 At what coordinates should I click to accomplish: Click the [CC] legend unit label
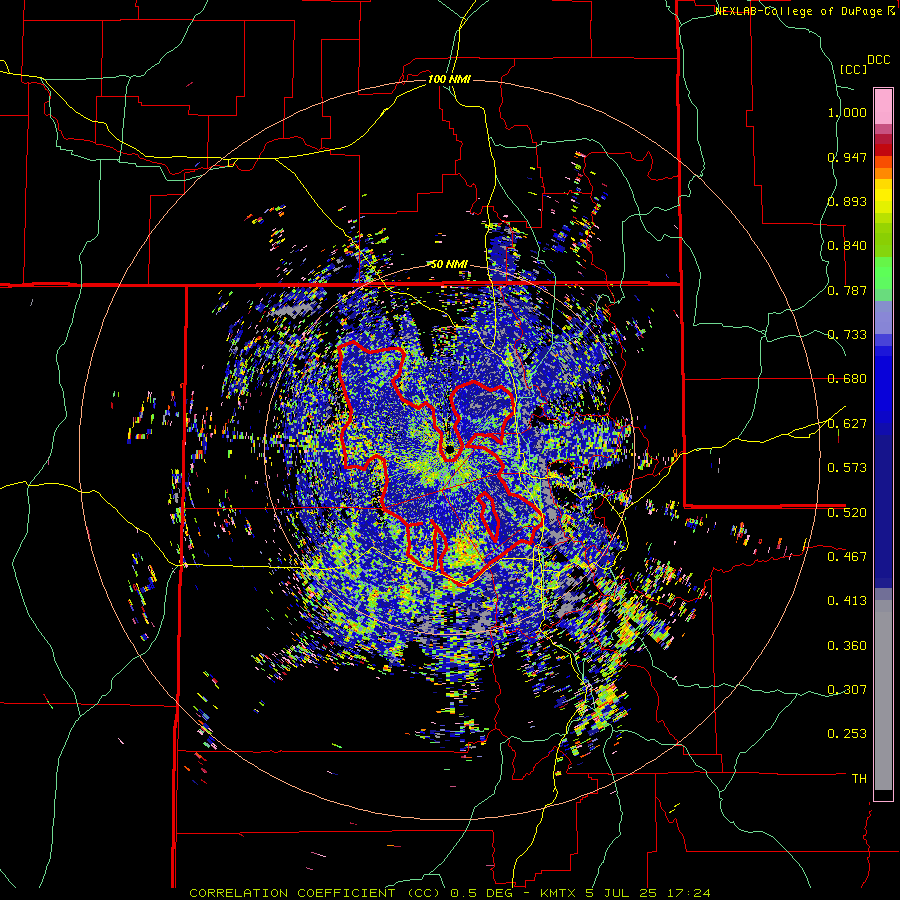tap(853, 69)
